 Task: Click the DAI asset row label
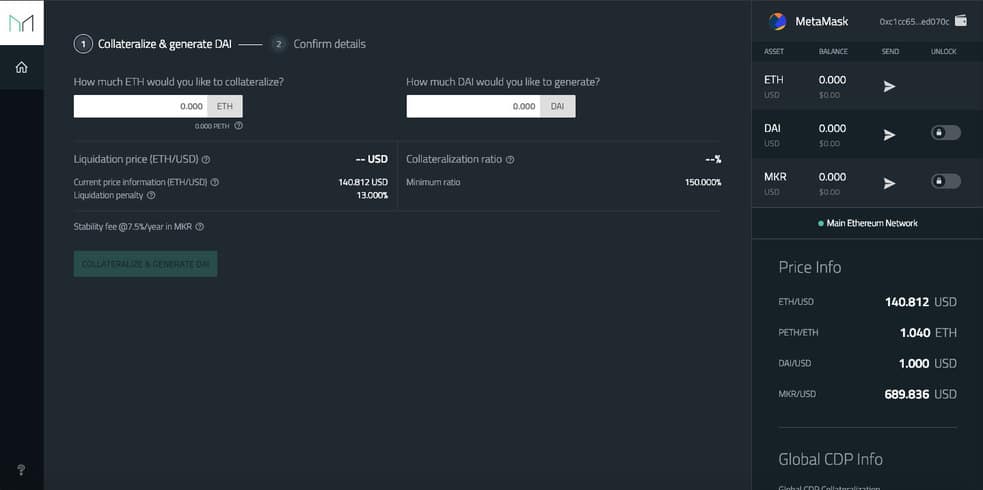point(772,128)
